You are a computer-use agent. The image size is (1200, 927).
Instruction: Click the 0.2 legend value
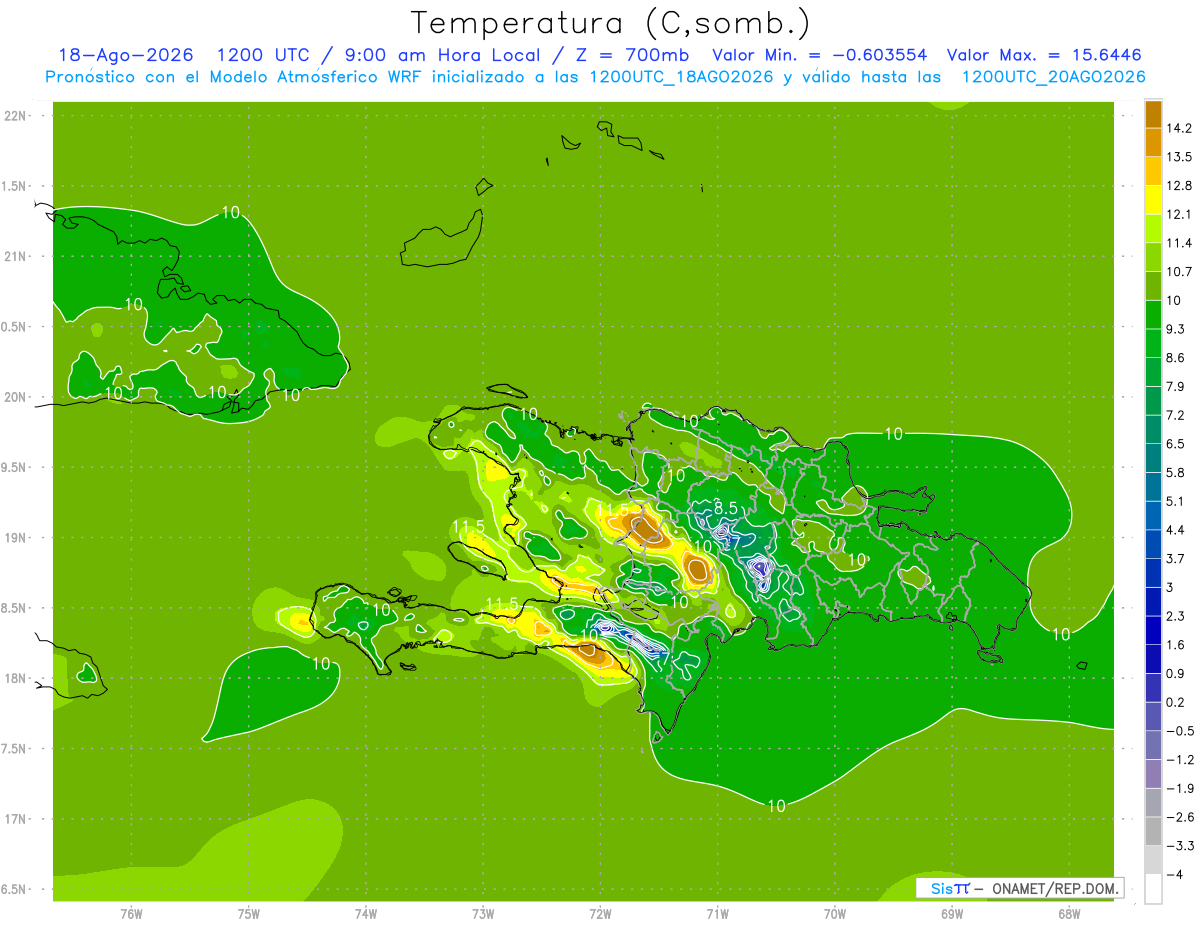tap(1175, 702)
